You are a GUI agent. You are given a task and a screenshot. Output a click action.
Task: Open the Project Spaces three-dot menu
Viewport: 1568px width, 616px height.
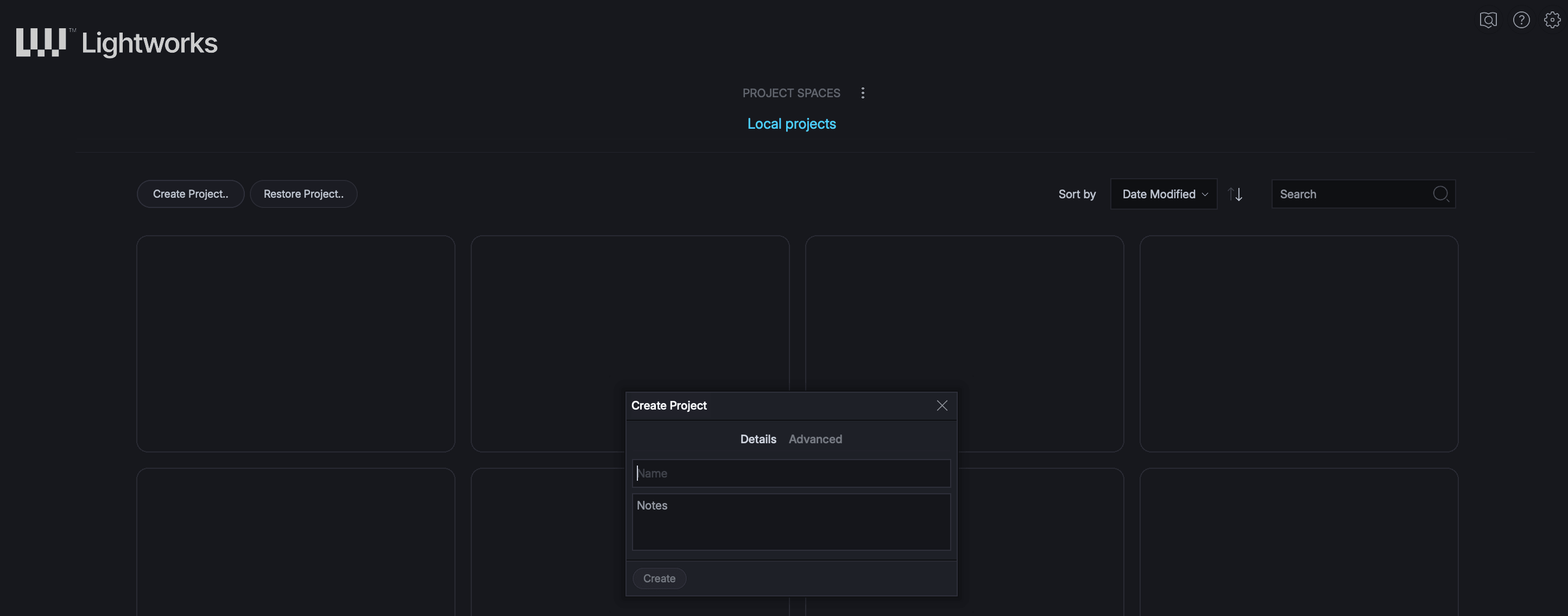(863, 92)
